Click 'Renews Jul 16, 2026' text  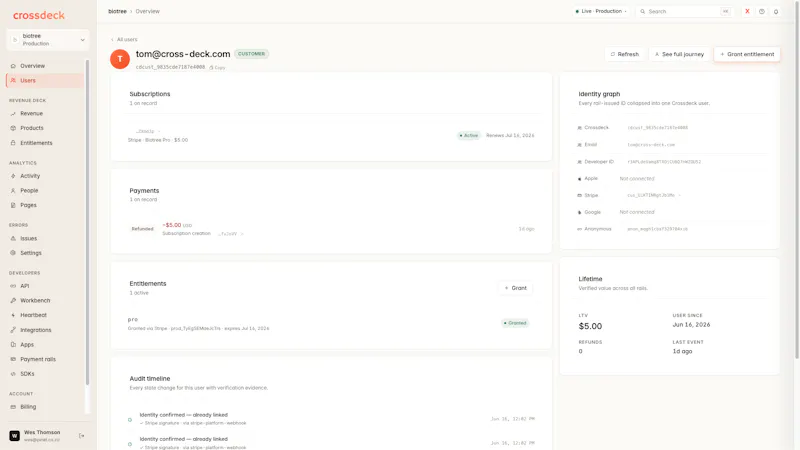tap(510, 136)
